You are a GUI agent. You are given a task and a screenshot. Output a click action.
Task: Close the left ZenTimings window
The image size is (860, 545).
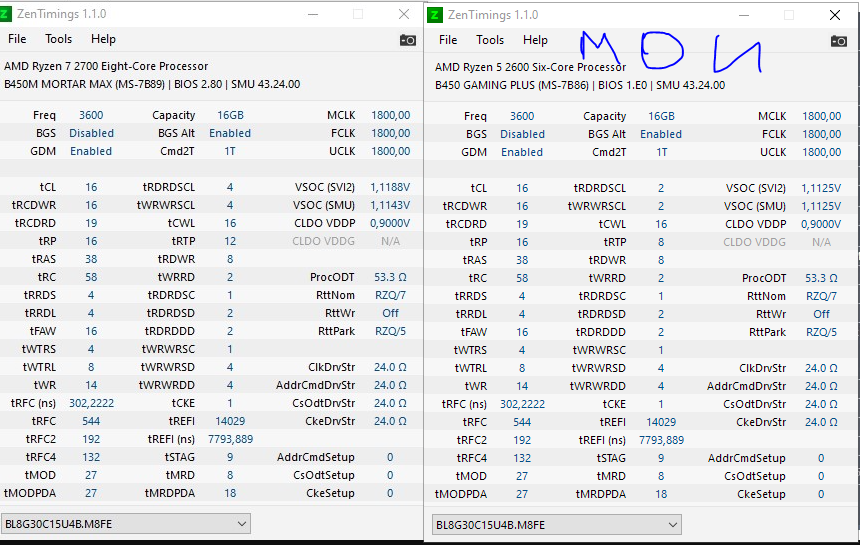pos(404,14)
